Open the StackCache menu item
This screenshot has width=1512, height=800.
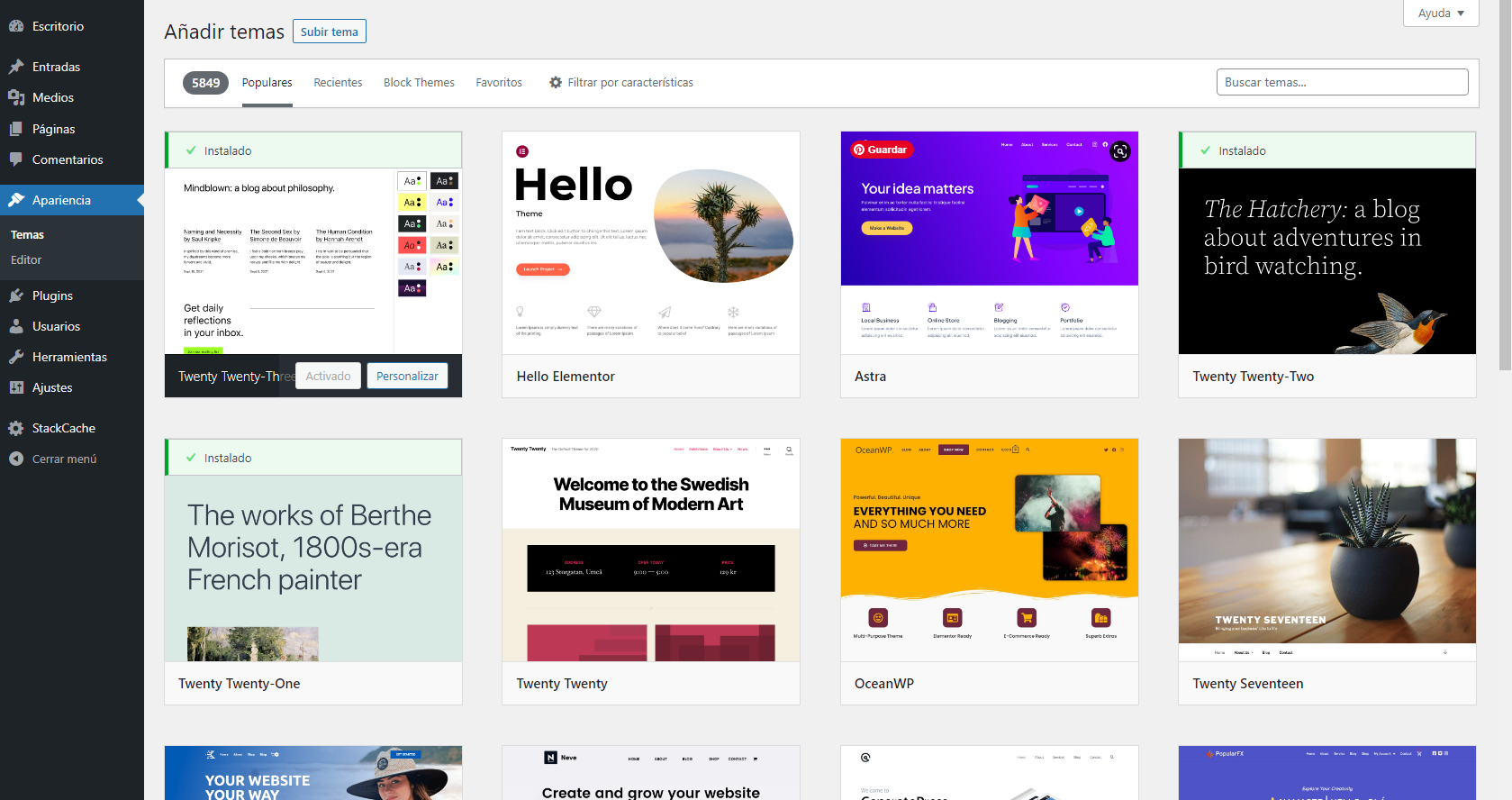pos(72,428)
